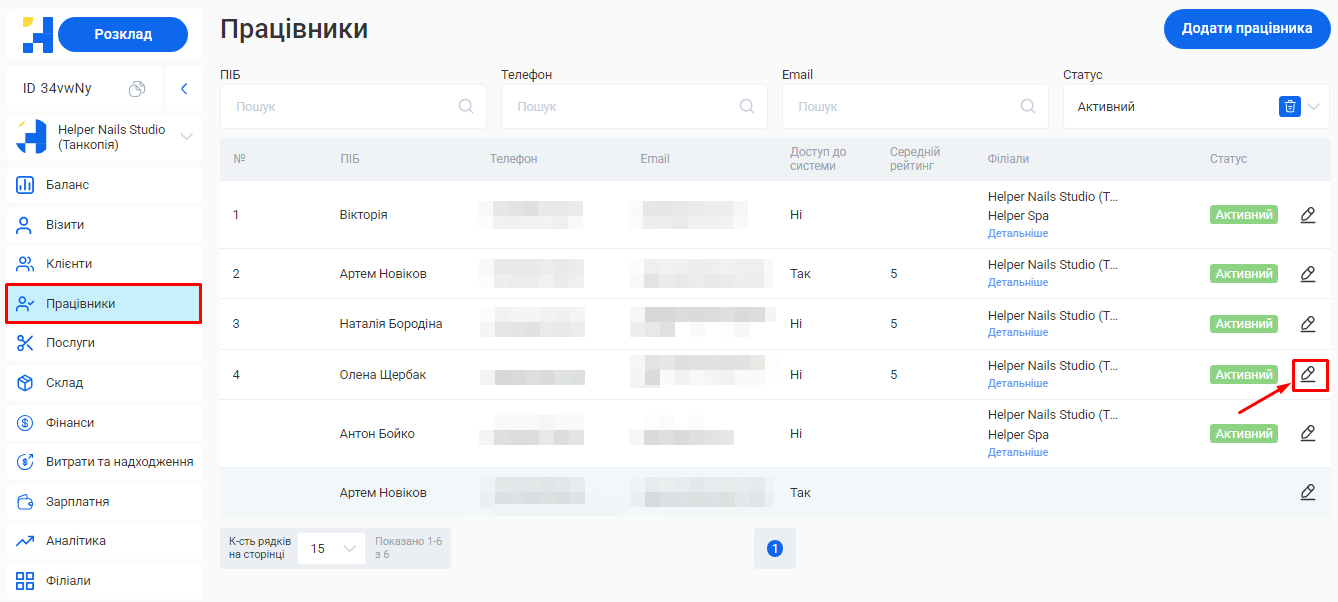
Task: Open the Статус filter dropdown
Action: click(x=1313, y=107)
